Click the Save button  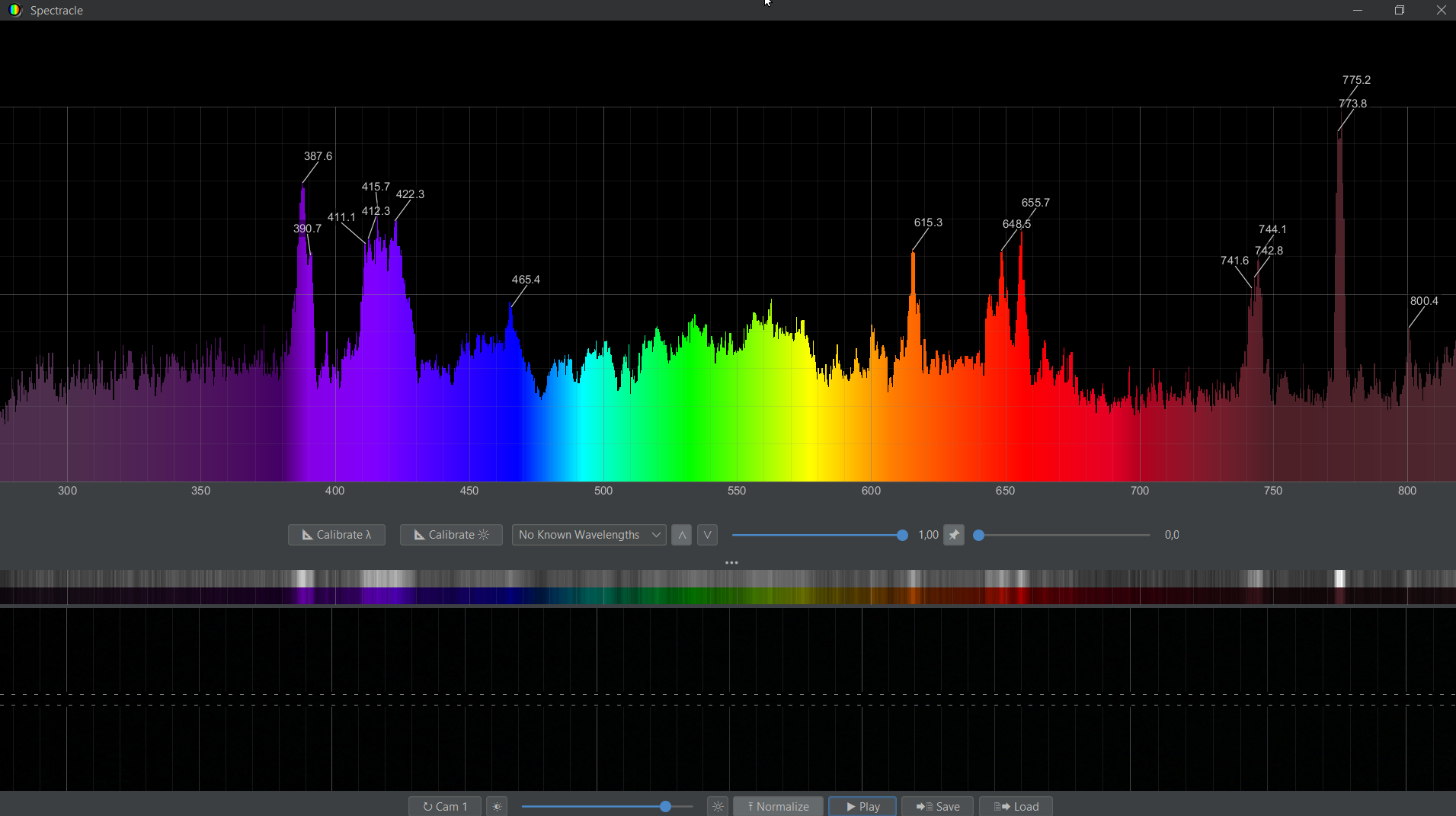coord(937,806)
